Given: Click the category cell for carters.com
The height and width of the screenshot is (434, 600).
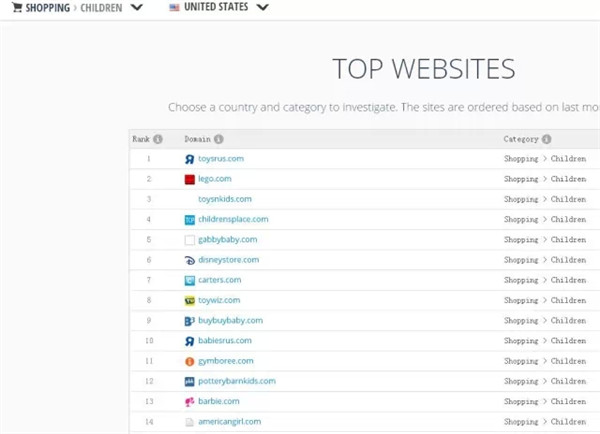Looking at the screenshot, I should 545,280.
